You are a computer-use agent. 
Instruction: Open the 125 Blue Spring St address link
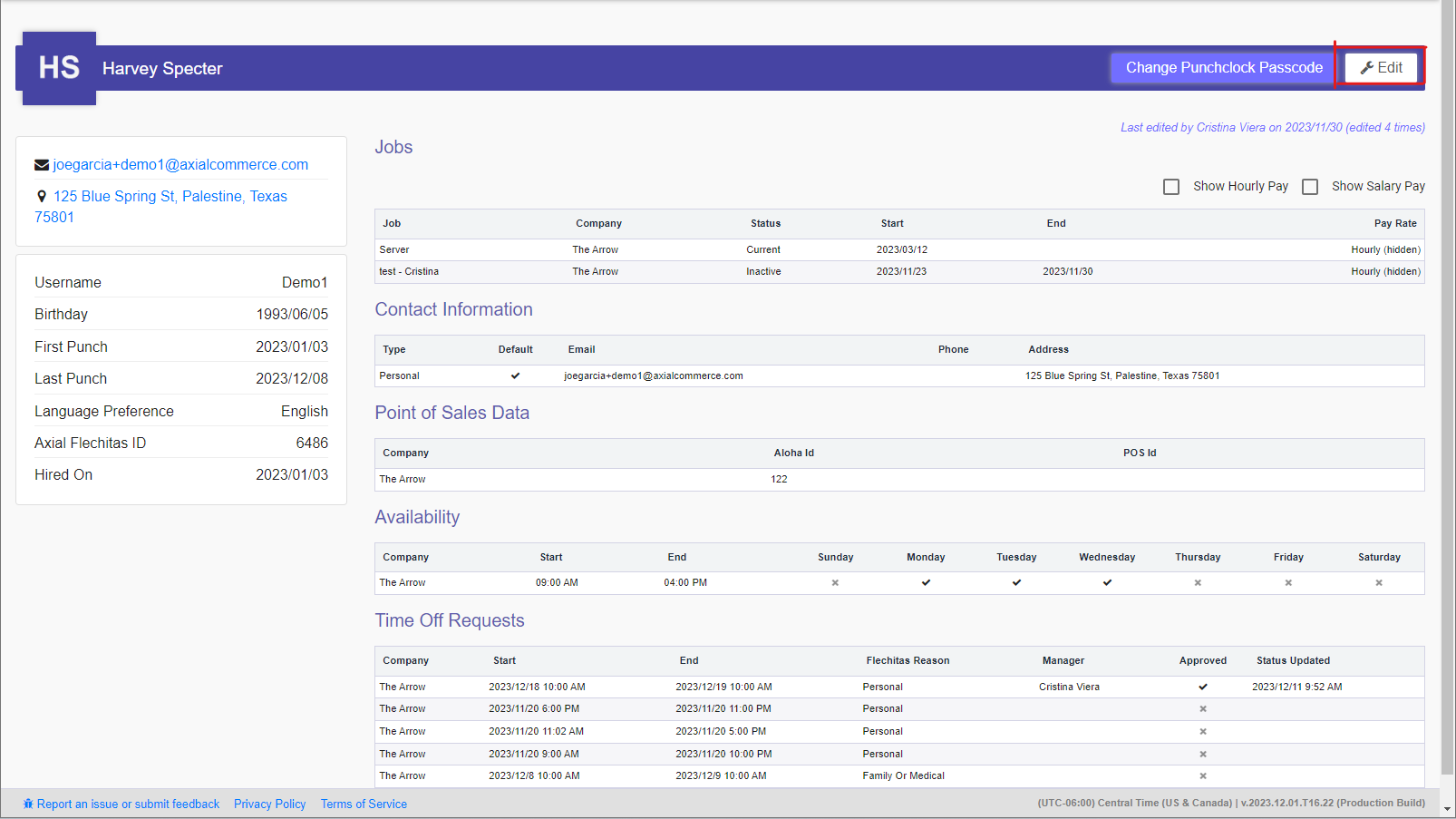(170, 197)
